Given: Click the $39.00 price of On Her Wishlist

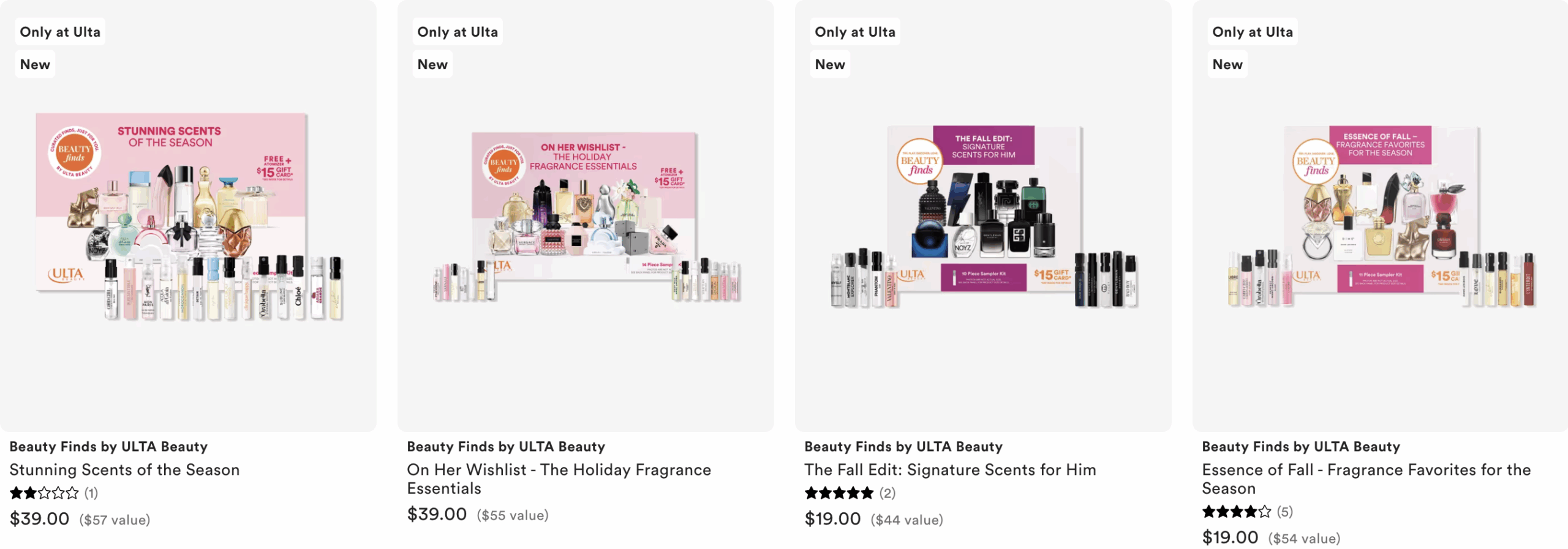Looking at the screenshot, I should coord(437,514).
